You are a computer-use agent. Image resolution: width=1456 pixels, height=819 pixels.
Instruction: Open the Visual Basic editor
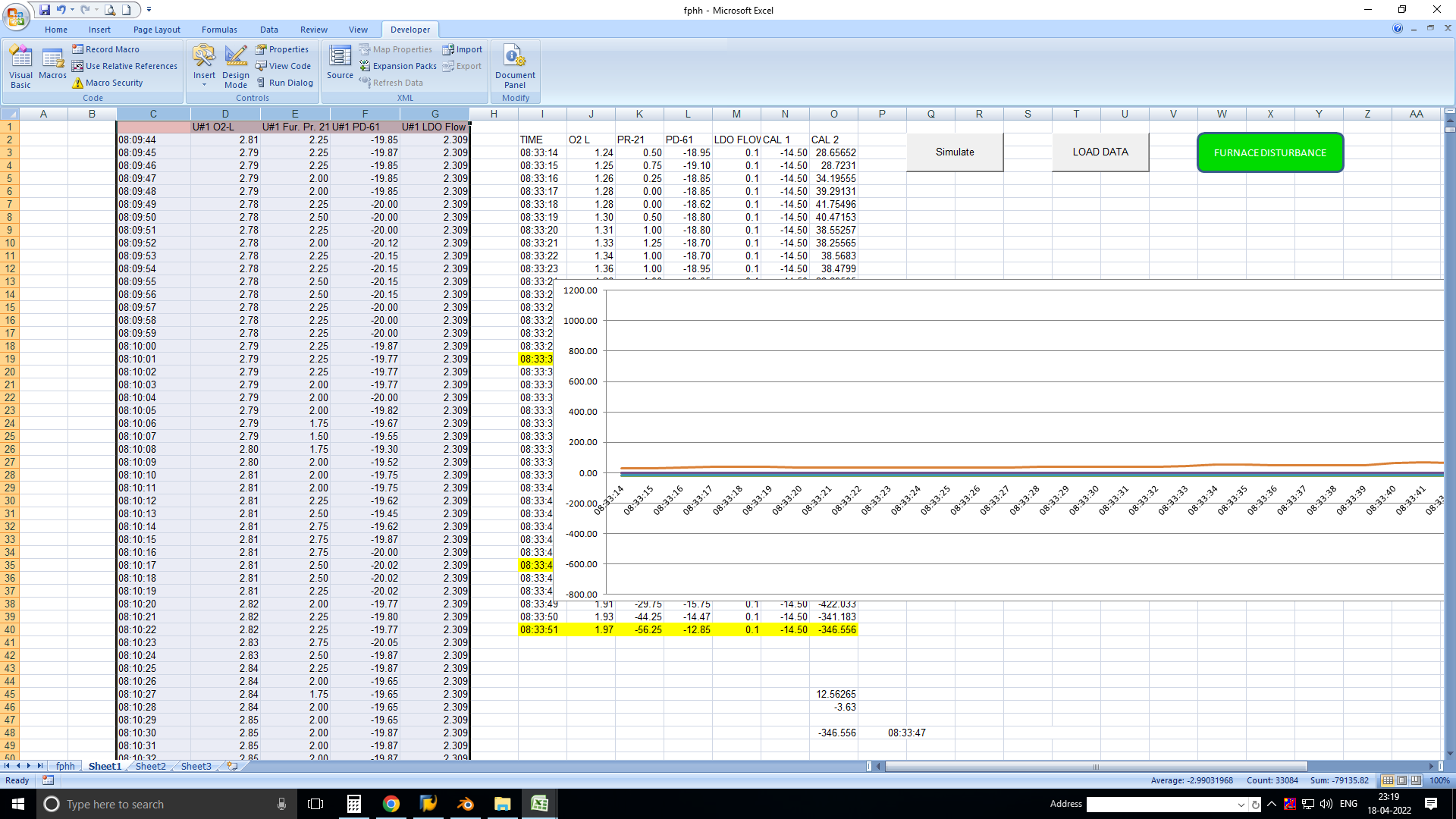click(20, 67)
